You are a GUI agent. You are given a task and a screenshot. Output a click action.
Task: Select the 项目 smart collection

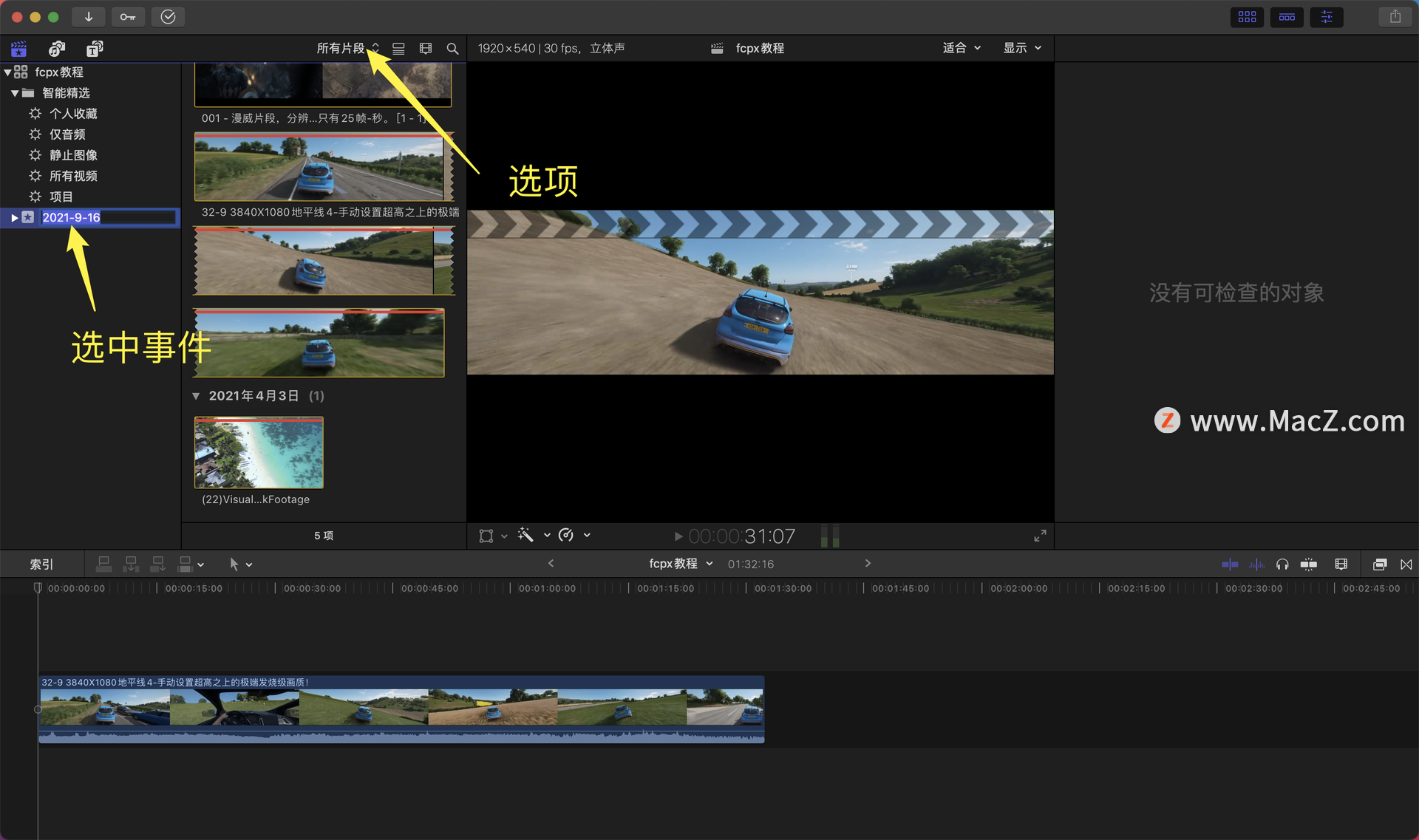pos(61,197)
